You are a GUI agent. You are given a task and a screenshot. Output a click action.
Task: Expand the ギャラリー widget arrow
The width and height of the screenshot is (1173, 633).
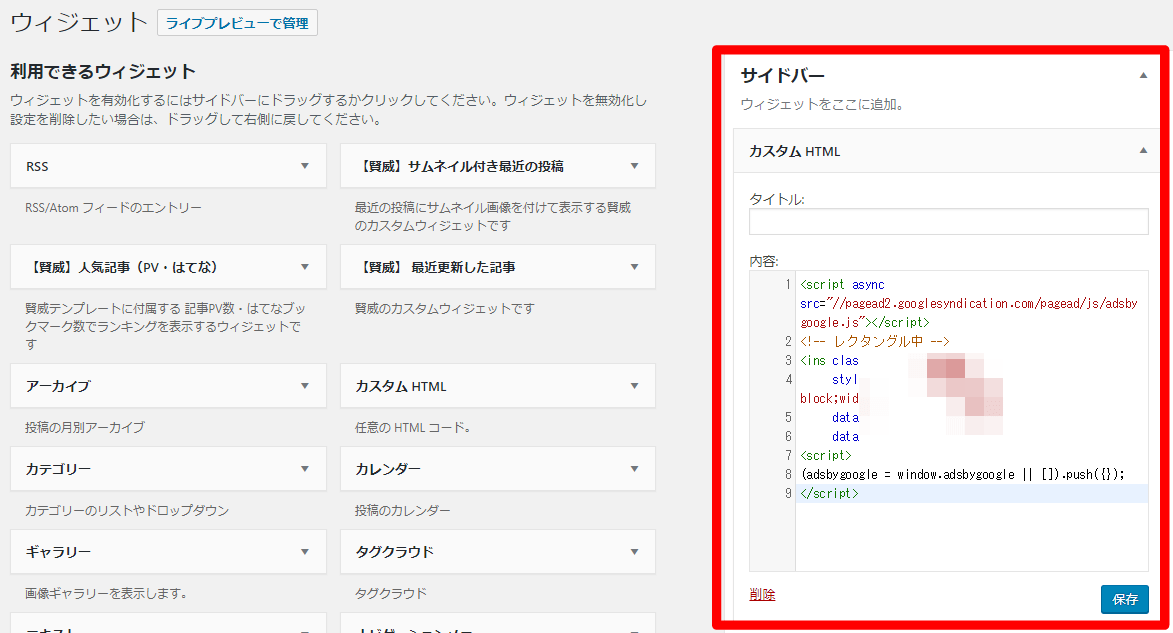304,552
